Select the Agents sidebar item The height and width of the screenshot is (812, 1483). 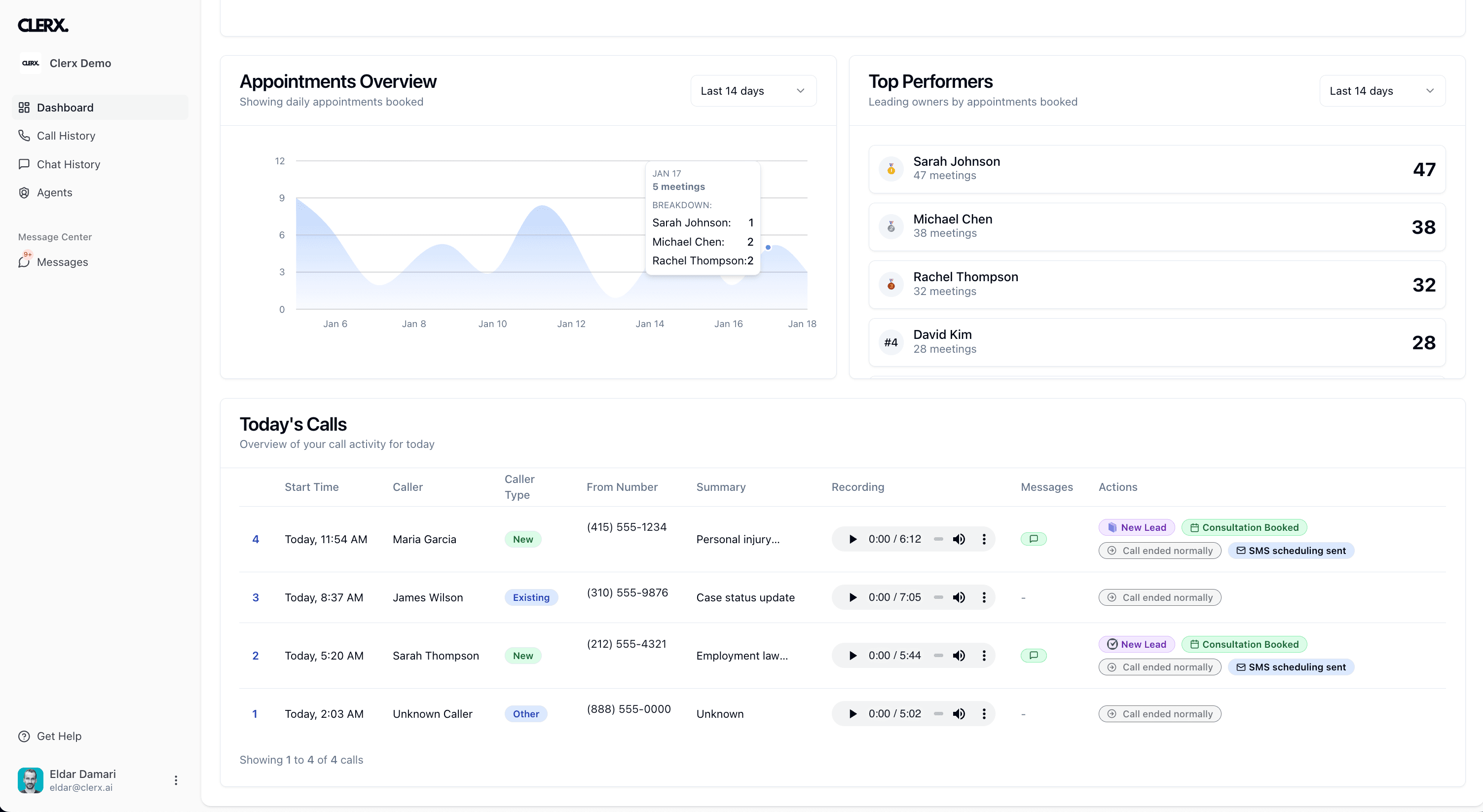54,192
